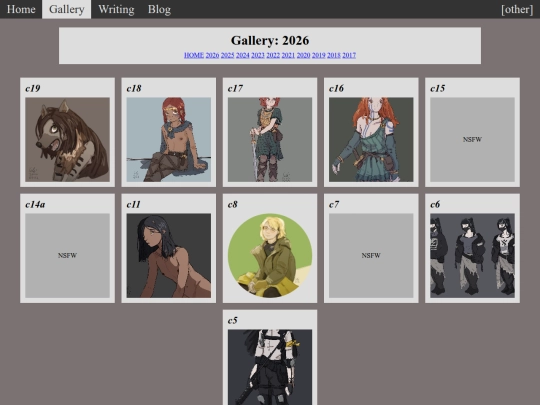The image size is (540, 405).
Task: Click the c16 card title
Action: (336, 89)
